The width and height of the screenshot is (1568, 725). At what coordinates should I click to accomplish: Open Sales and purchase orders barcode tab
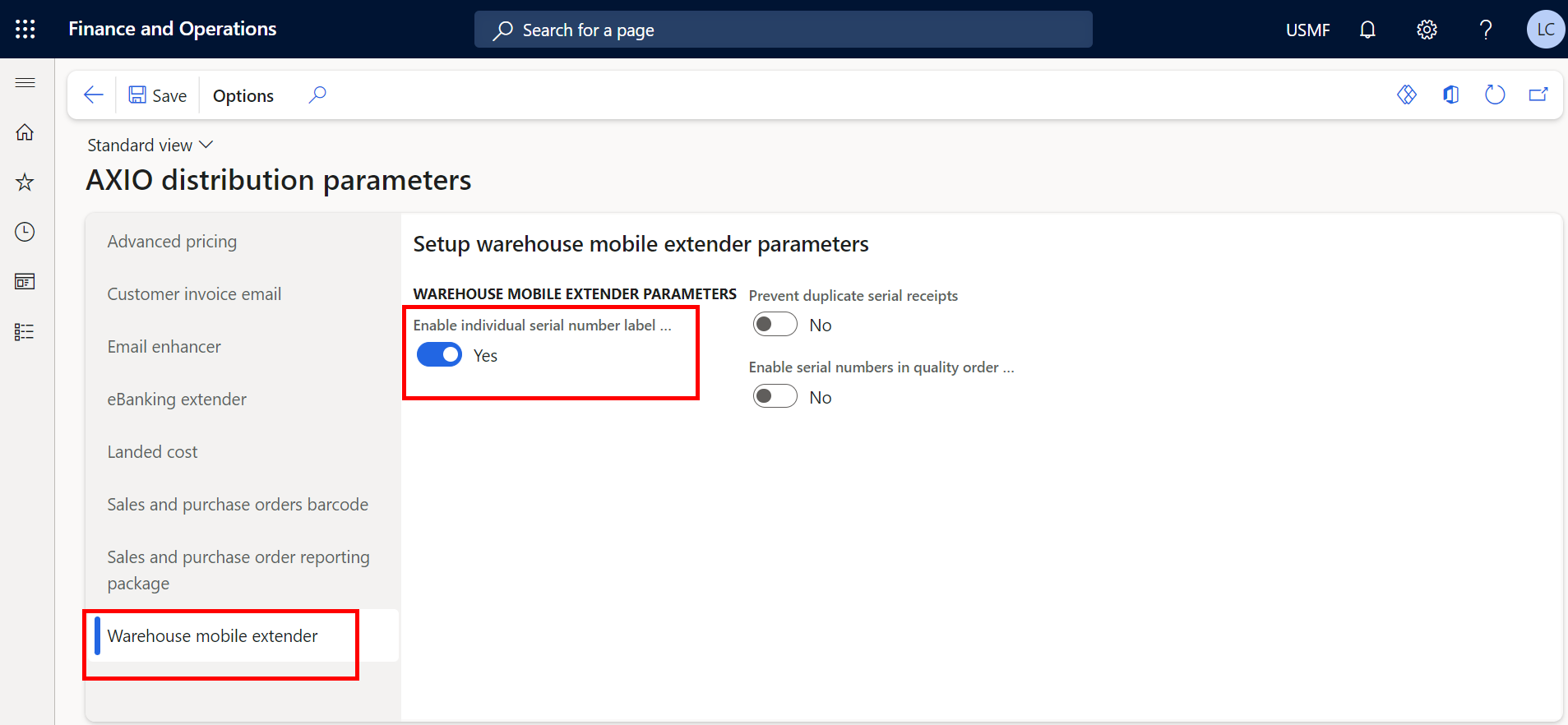[x=243, y=505]
